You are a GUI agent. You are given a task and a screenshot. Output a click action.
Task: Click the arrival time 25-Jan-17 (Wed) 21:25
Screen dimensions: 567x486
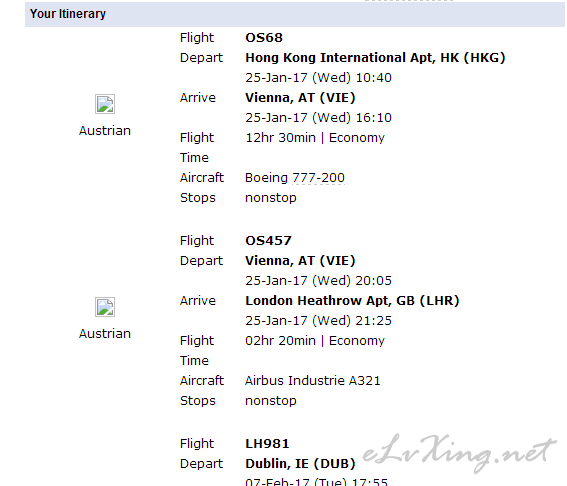point(318,321)
